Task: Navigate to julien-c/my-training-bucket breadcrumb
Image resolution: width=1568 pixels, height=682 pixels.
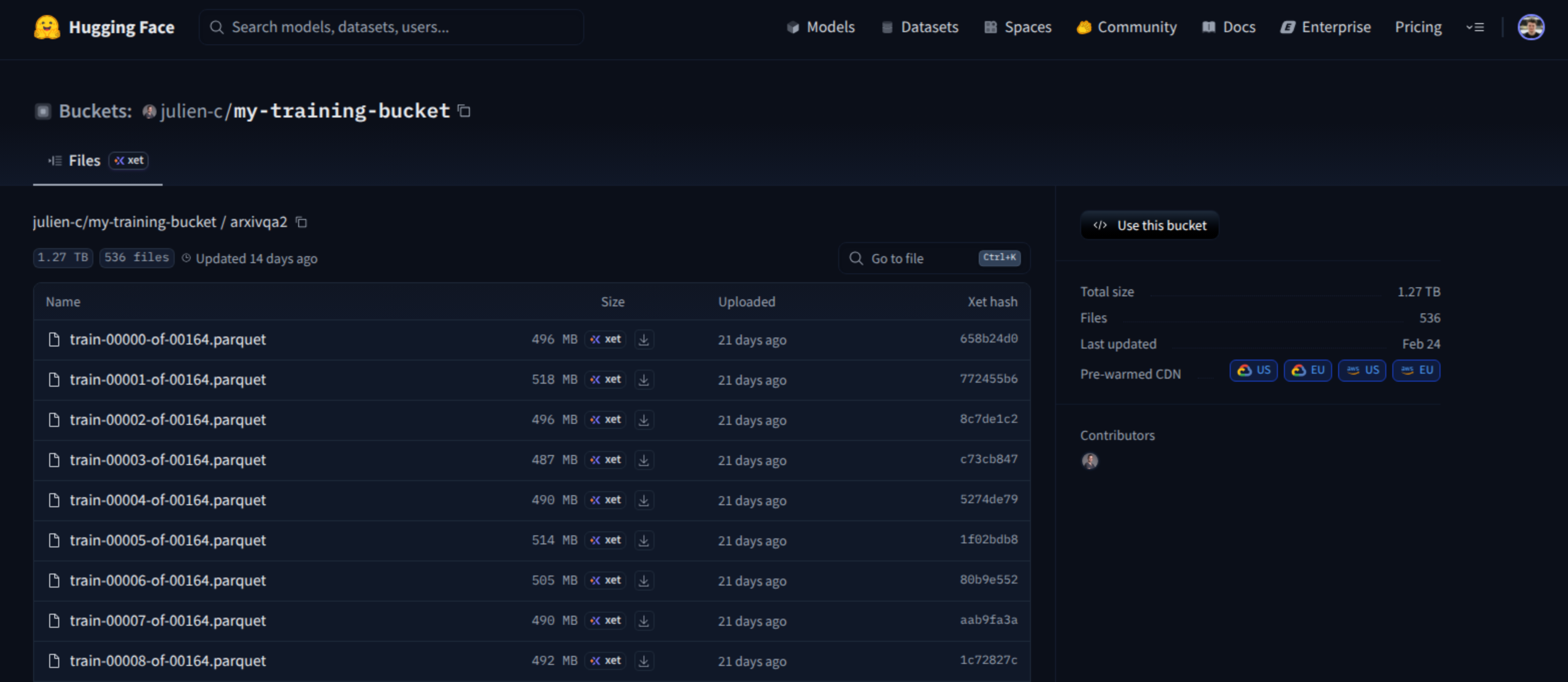Action: tap(124, 222)
